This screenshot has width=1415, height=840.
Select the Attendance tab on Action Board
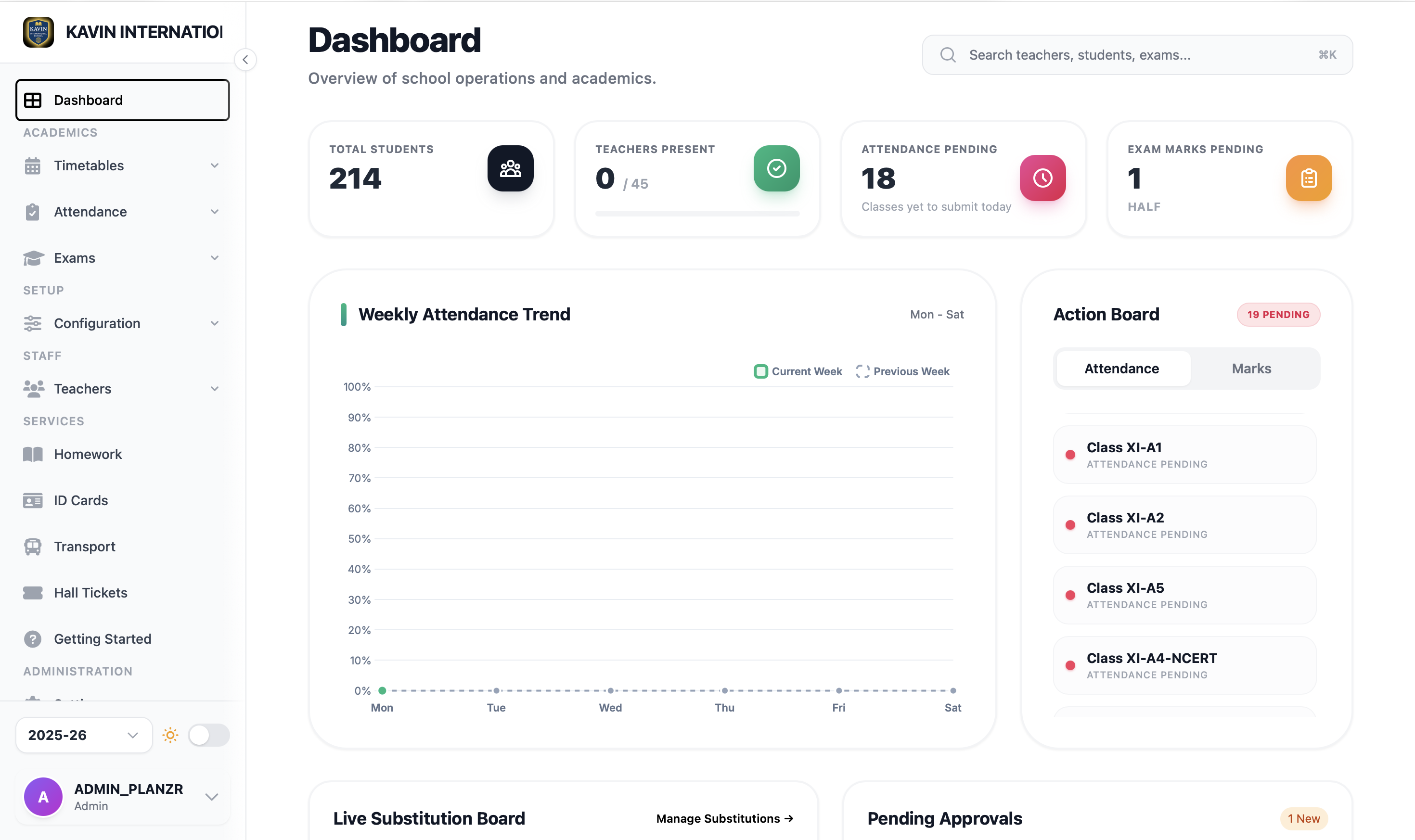click(x=1122, y=368)
